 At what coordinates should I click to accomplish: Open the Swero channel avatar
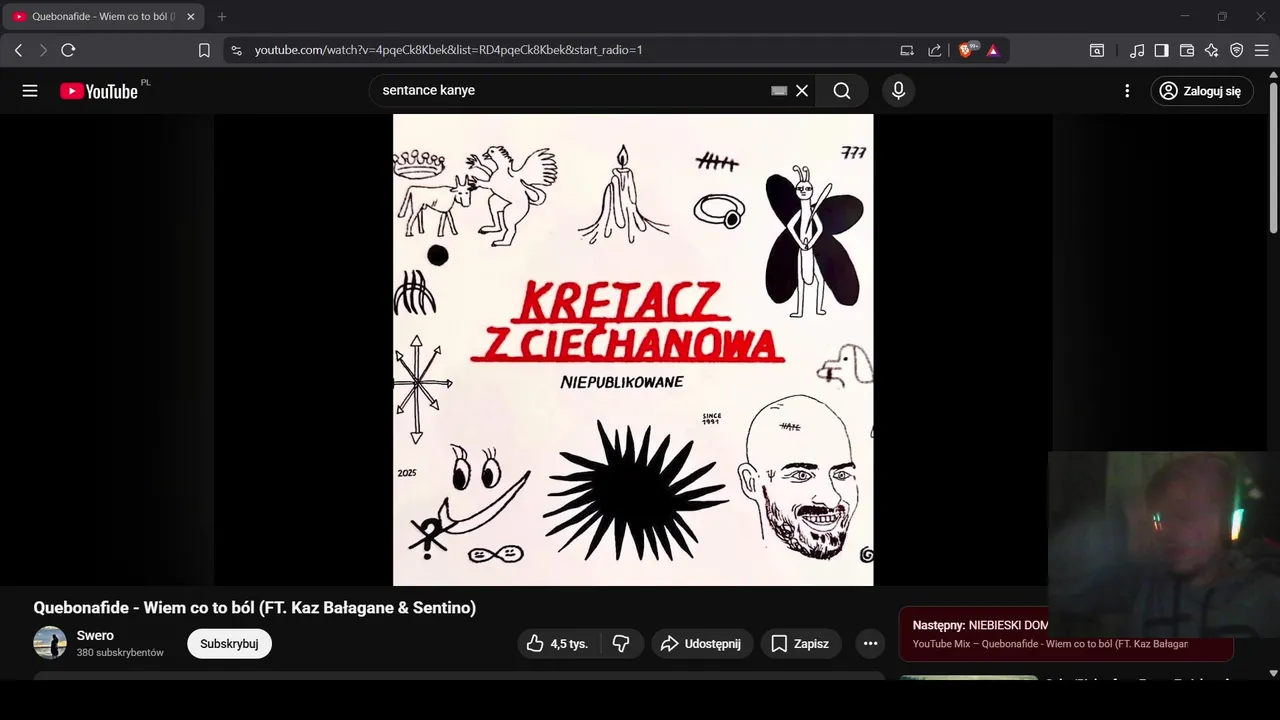click(50, 643)
